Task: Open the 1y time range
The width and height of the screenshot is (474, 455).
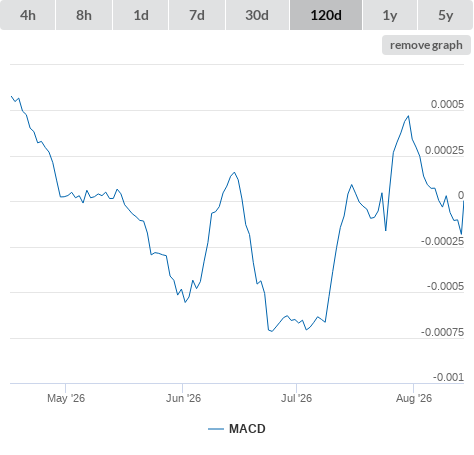Action: click(x=390, y=15)
